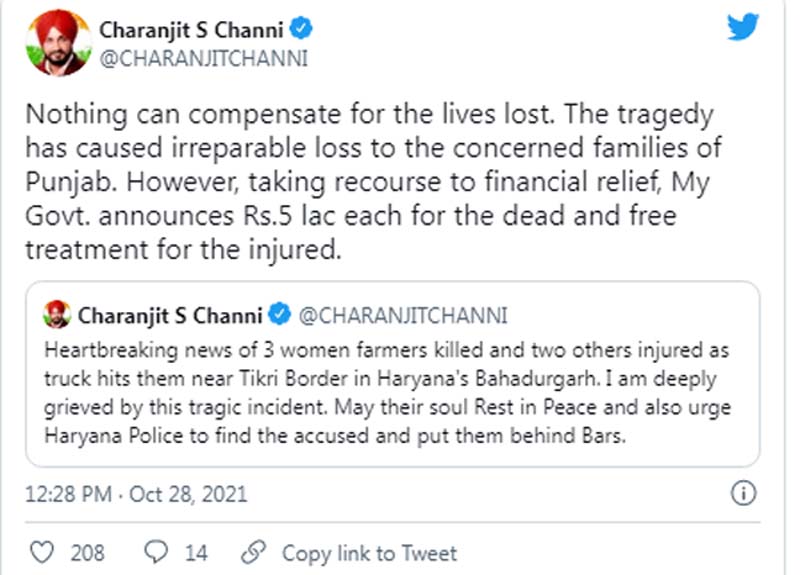Click the top @CHARANJITCHANNI handle
The height and width of the screenshot is (575, 800).
(204, 59)
